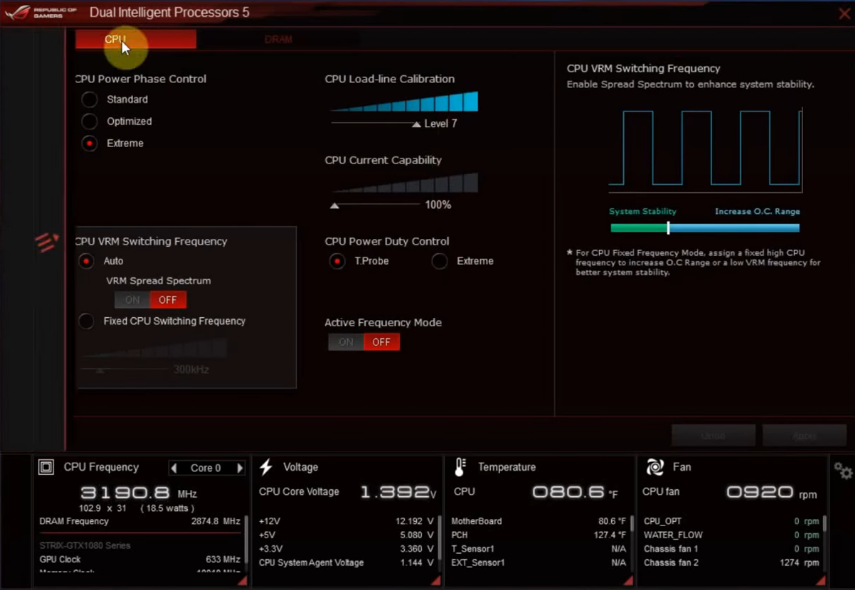
Task: Click the +3.3V voltage row
Action: click(x=346, y=549)
